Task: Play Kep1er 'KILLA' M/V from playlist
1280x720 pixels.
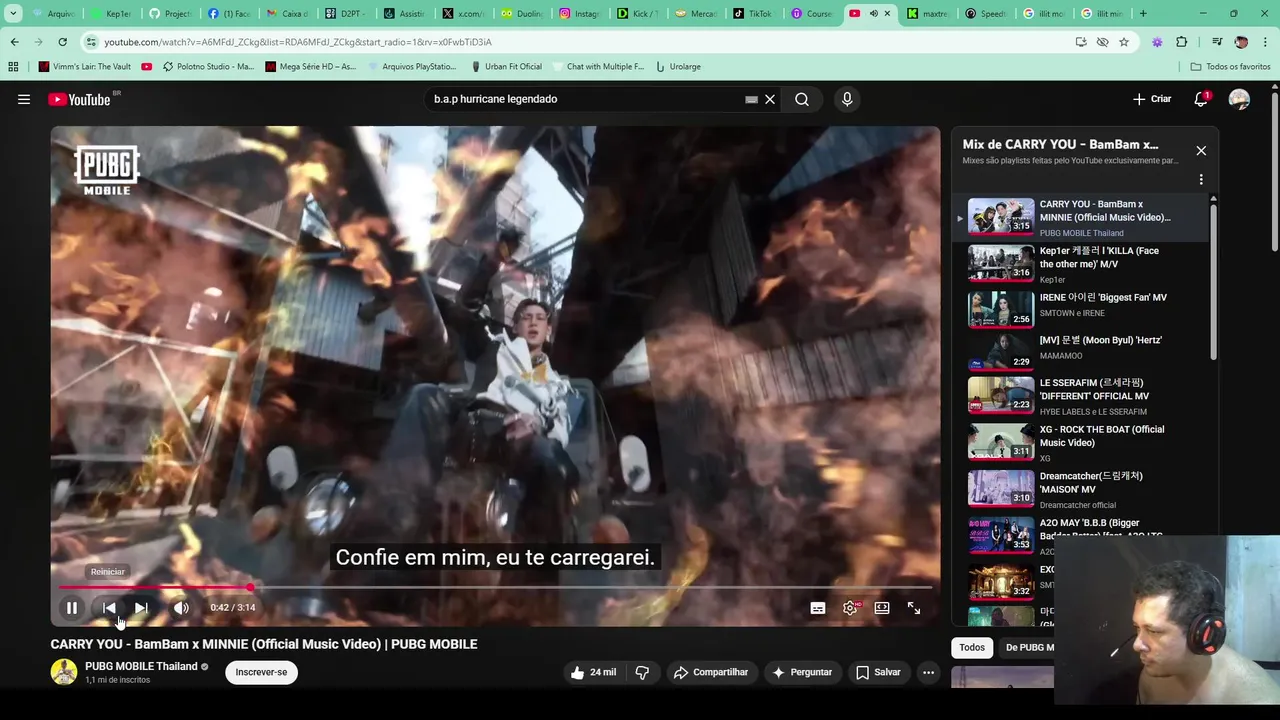Action: point(1081,264)
